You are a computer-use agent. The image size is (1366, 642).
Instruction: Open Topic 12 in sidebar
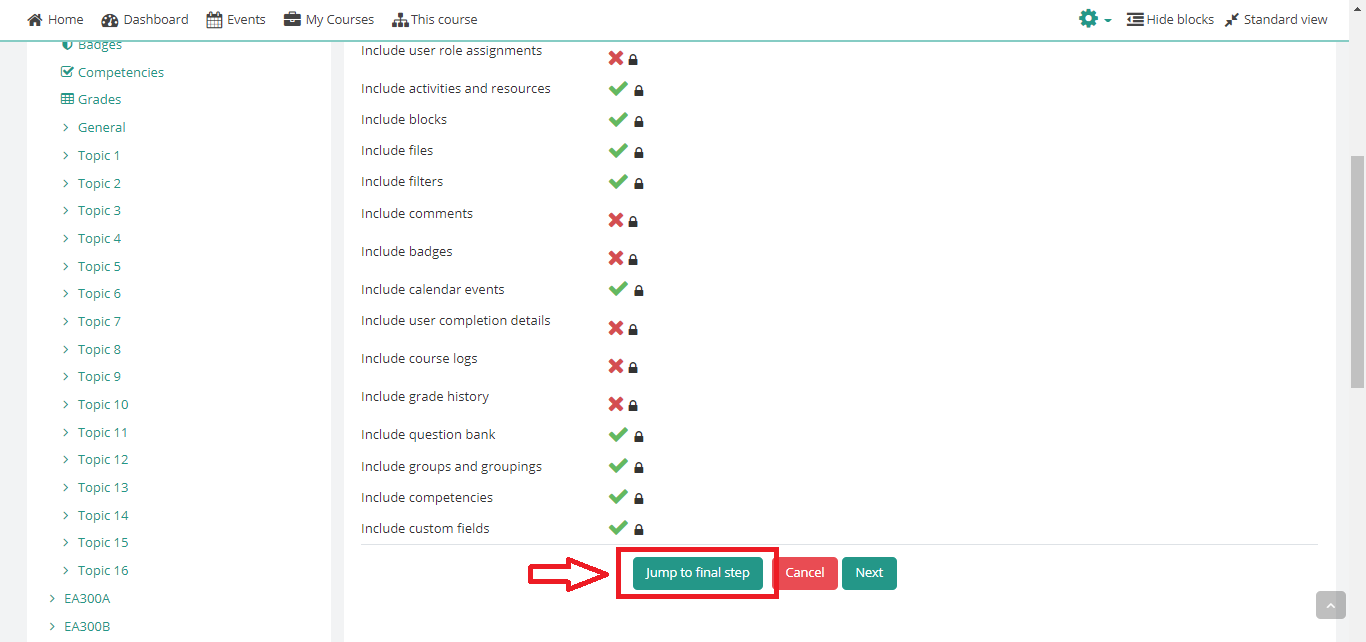103,459
